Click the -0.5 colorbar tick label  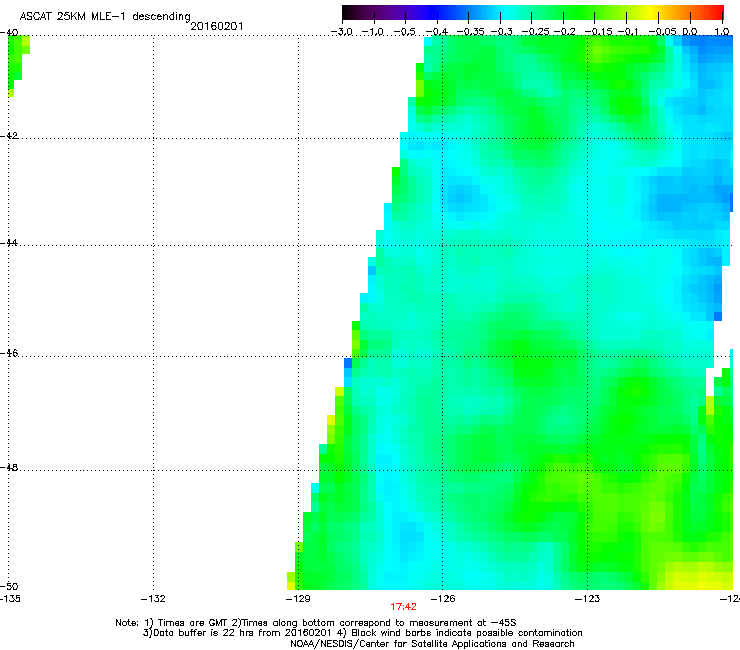(x=405, y=32)
